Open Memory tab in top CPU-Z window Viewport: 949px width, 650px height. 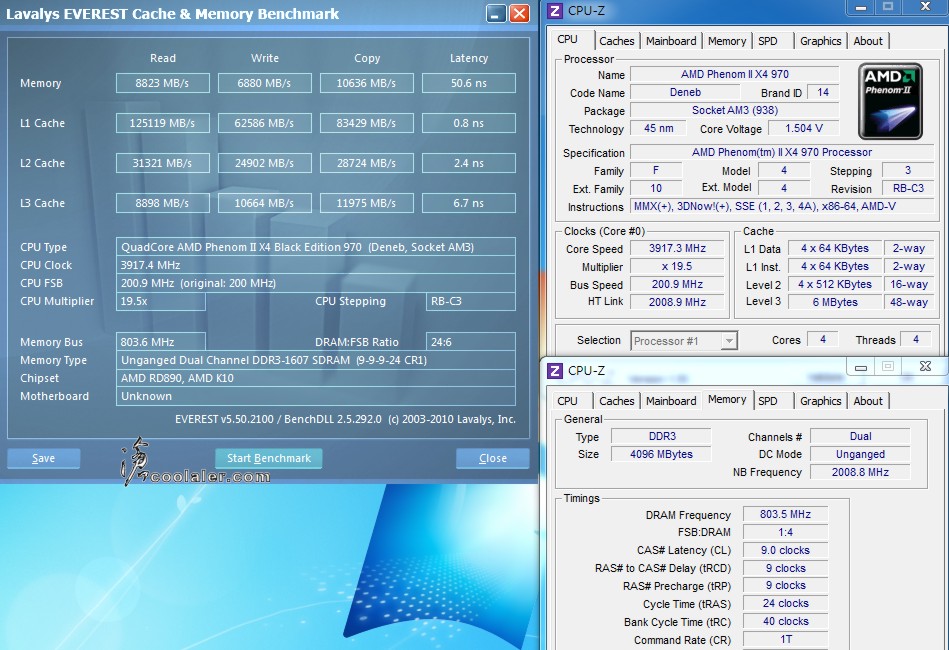(x=726, y=41)
